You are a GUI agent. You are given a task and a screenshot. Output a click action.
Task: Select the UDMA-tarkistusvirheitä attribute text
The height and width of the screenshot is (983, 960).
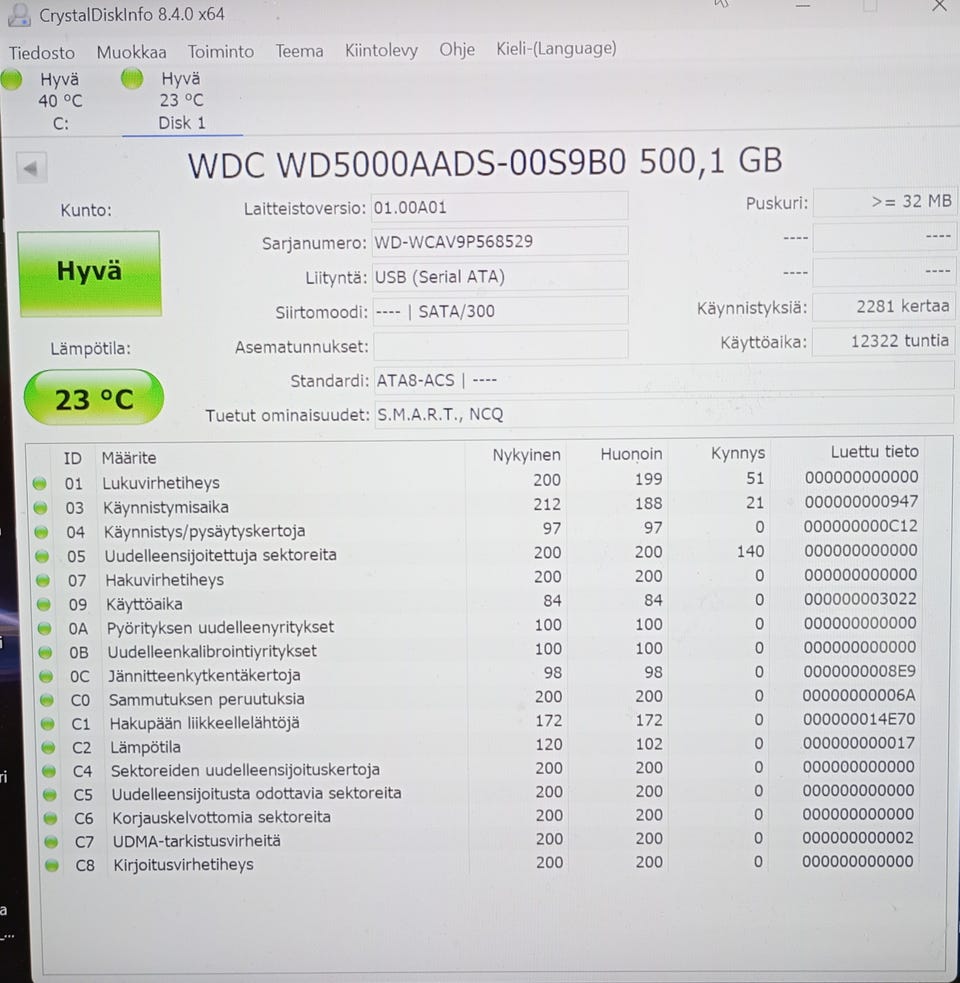[x=196, y=841]
